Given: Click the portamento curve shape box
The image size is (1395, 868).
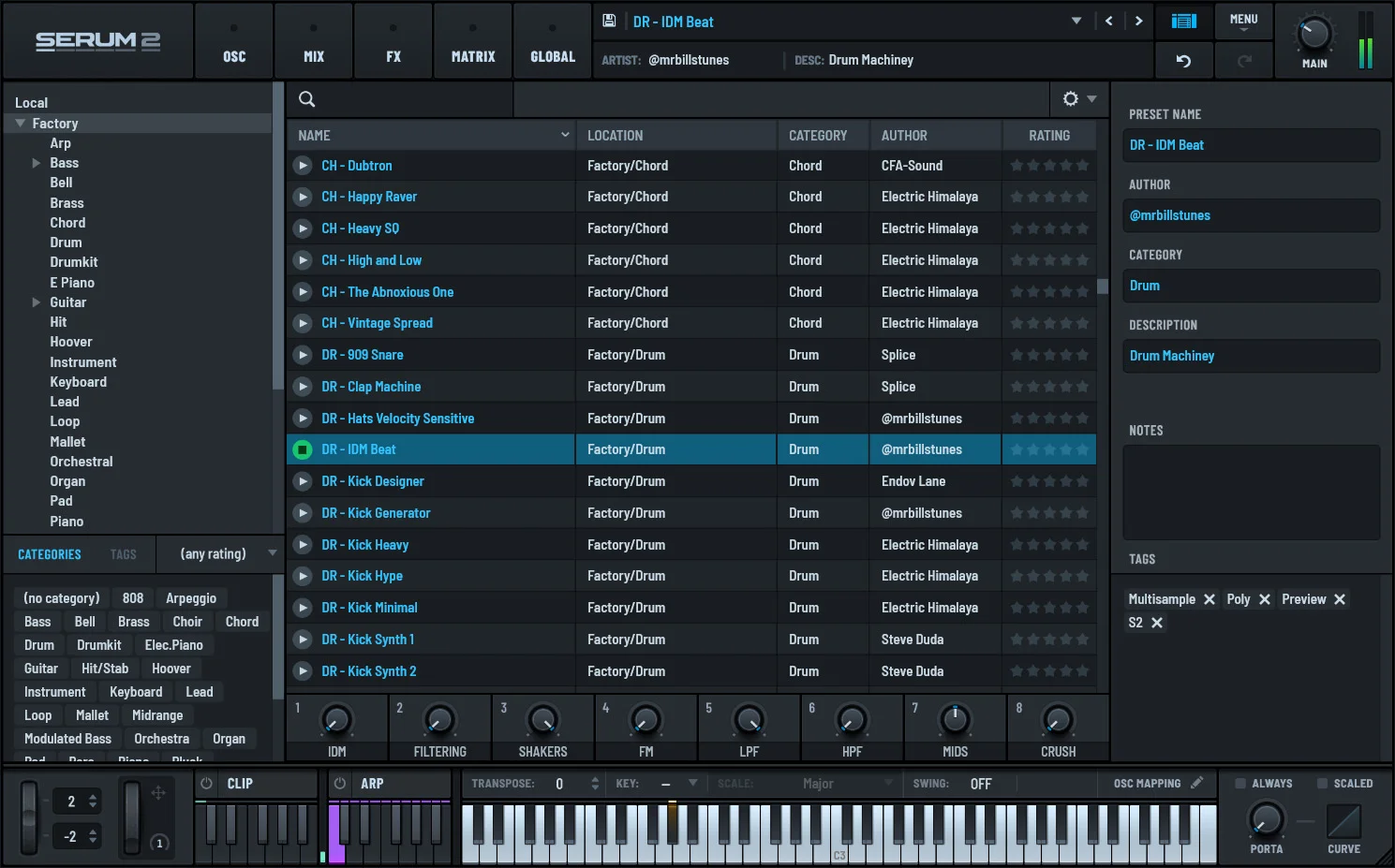Looking at the screenshot, I should [x=1343, y=821].
